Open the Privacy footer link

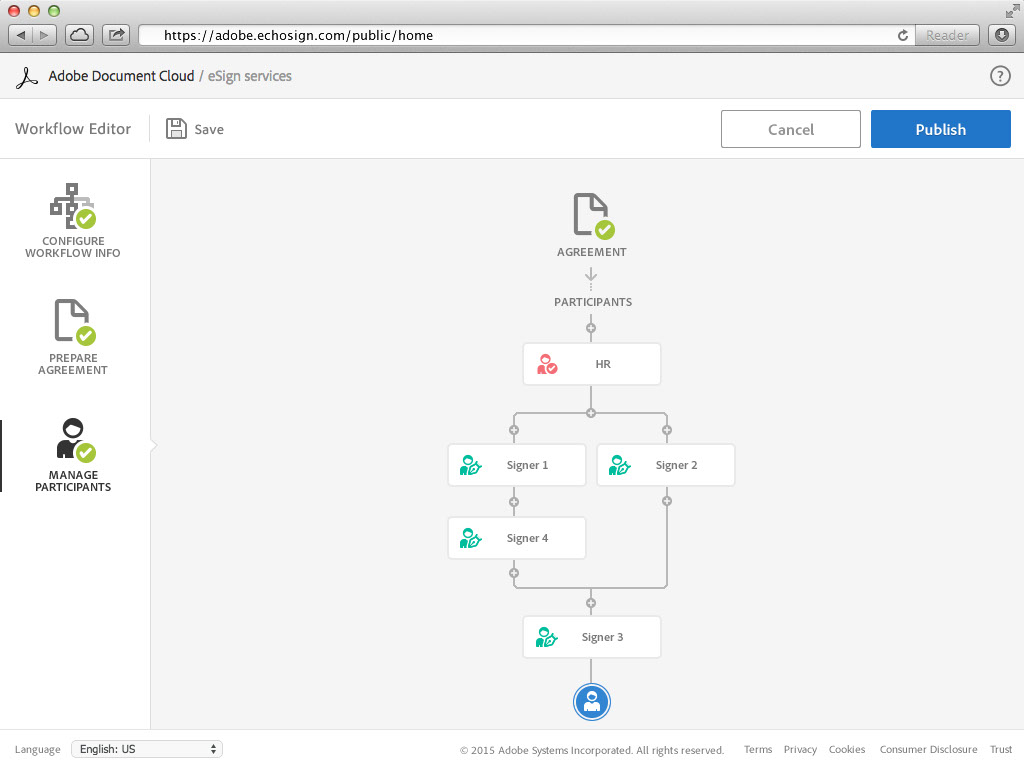click(x=800, y=750)
